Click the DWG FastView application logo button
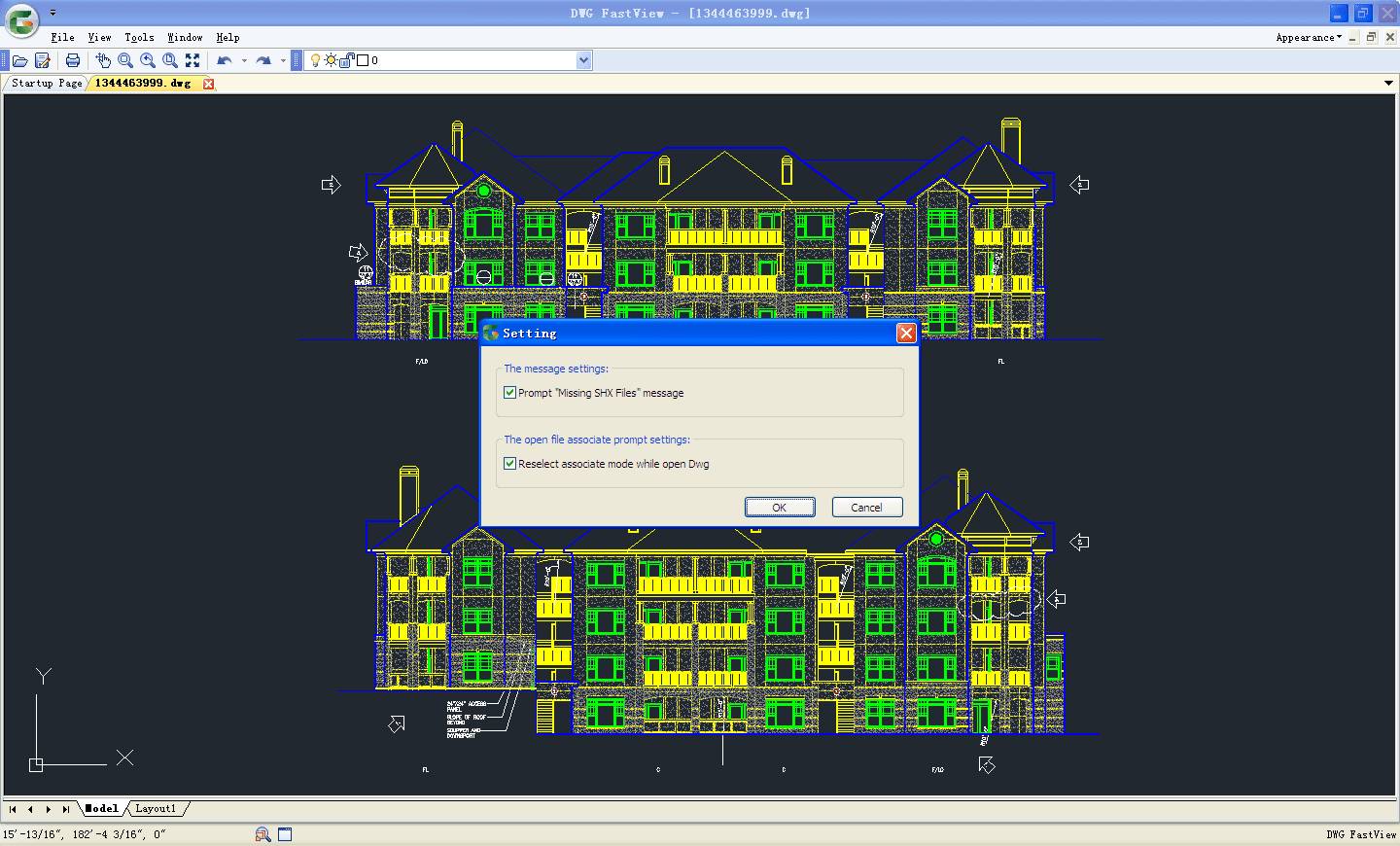 click(x=21, y=20)
